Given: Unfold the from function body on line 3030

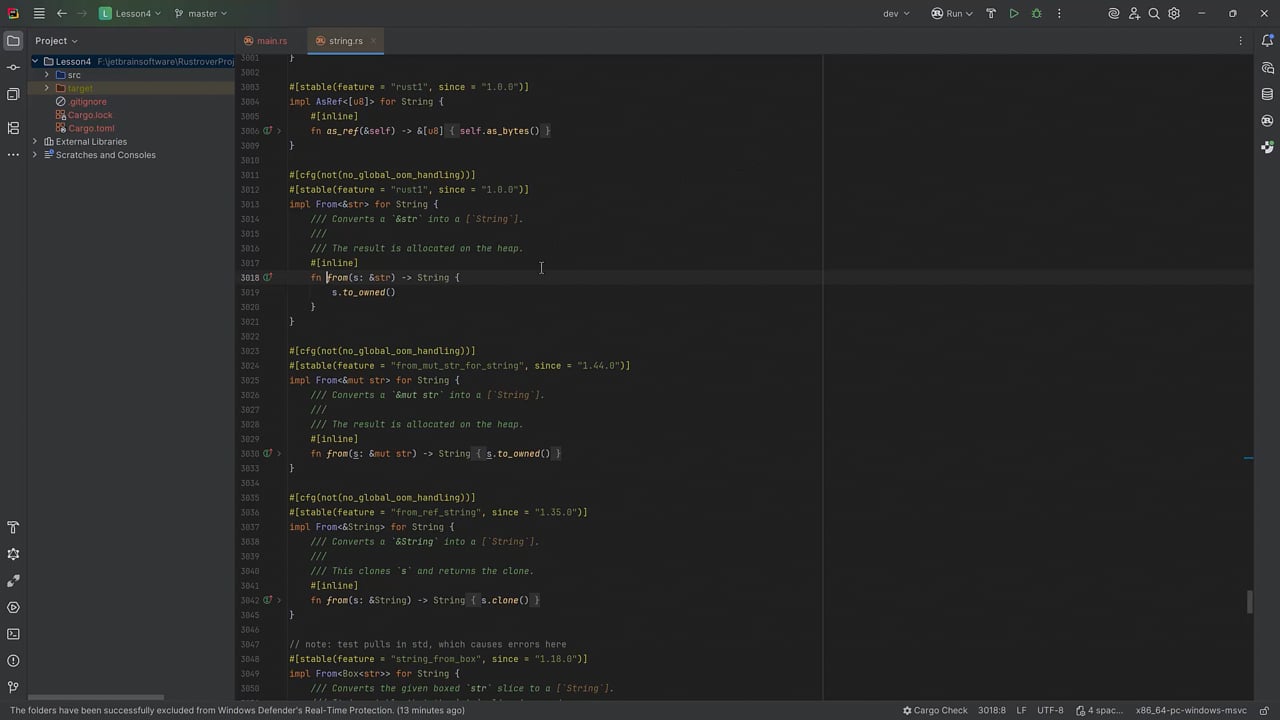Looking at the screenshot, I should pos(279,454).
